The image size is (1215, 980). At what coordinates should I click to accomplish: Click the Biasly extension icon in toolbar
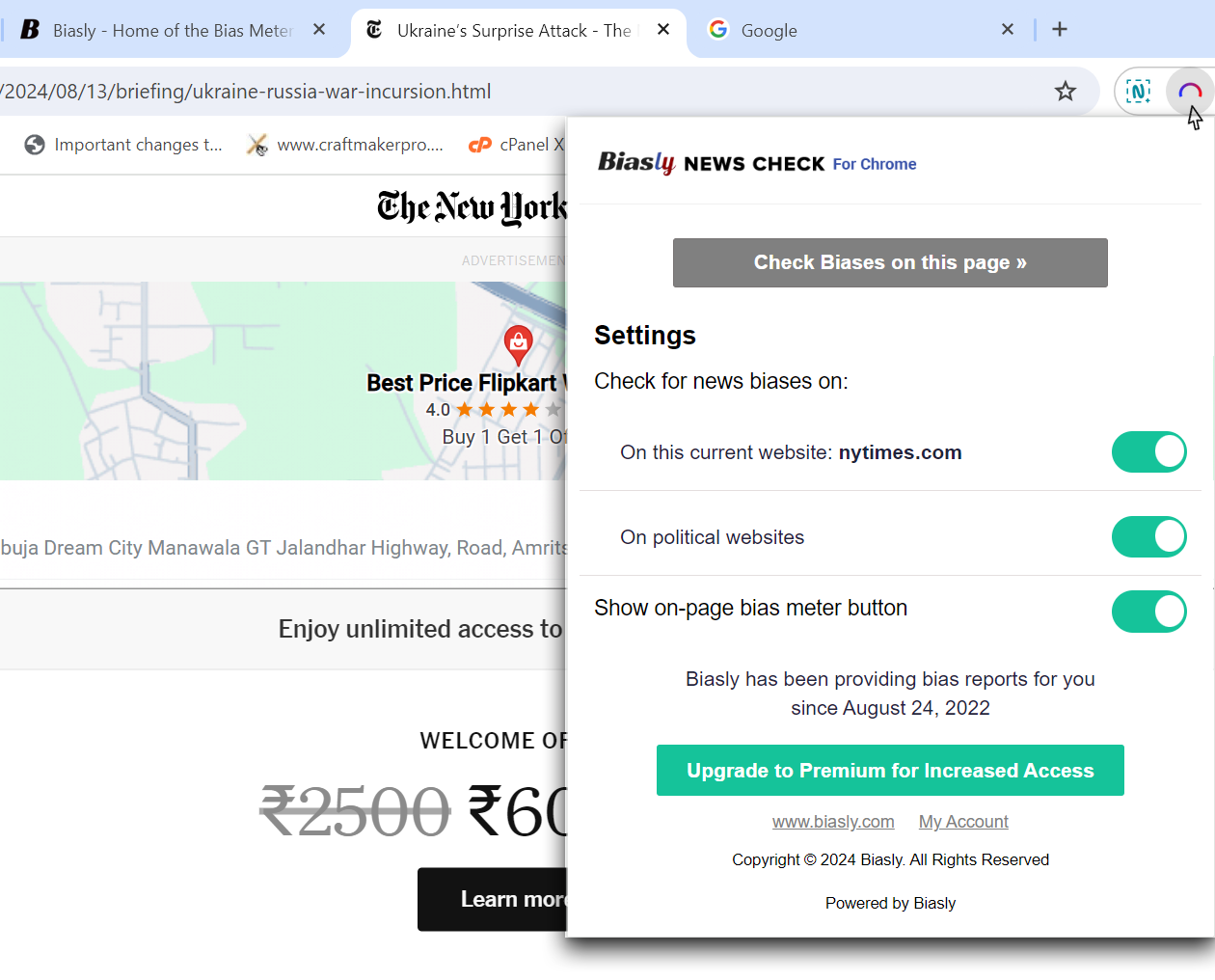point(1189,92)
